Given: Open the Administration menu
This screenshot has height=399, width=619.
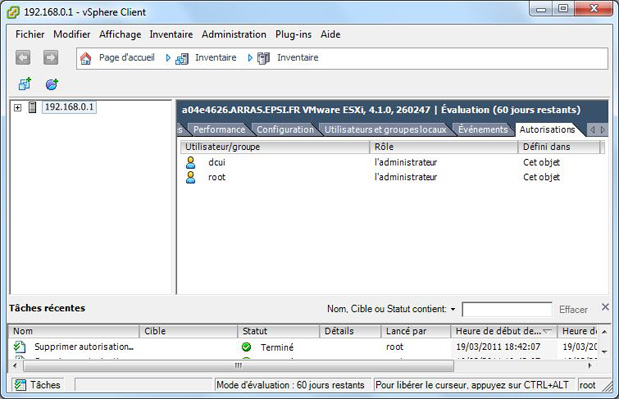Looking at the screenshot, I should click(x=234, y=34).
